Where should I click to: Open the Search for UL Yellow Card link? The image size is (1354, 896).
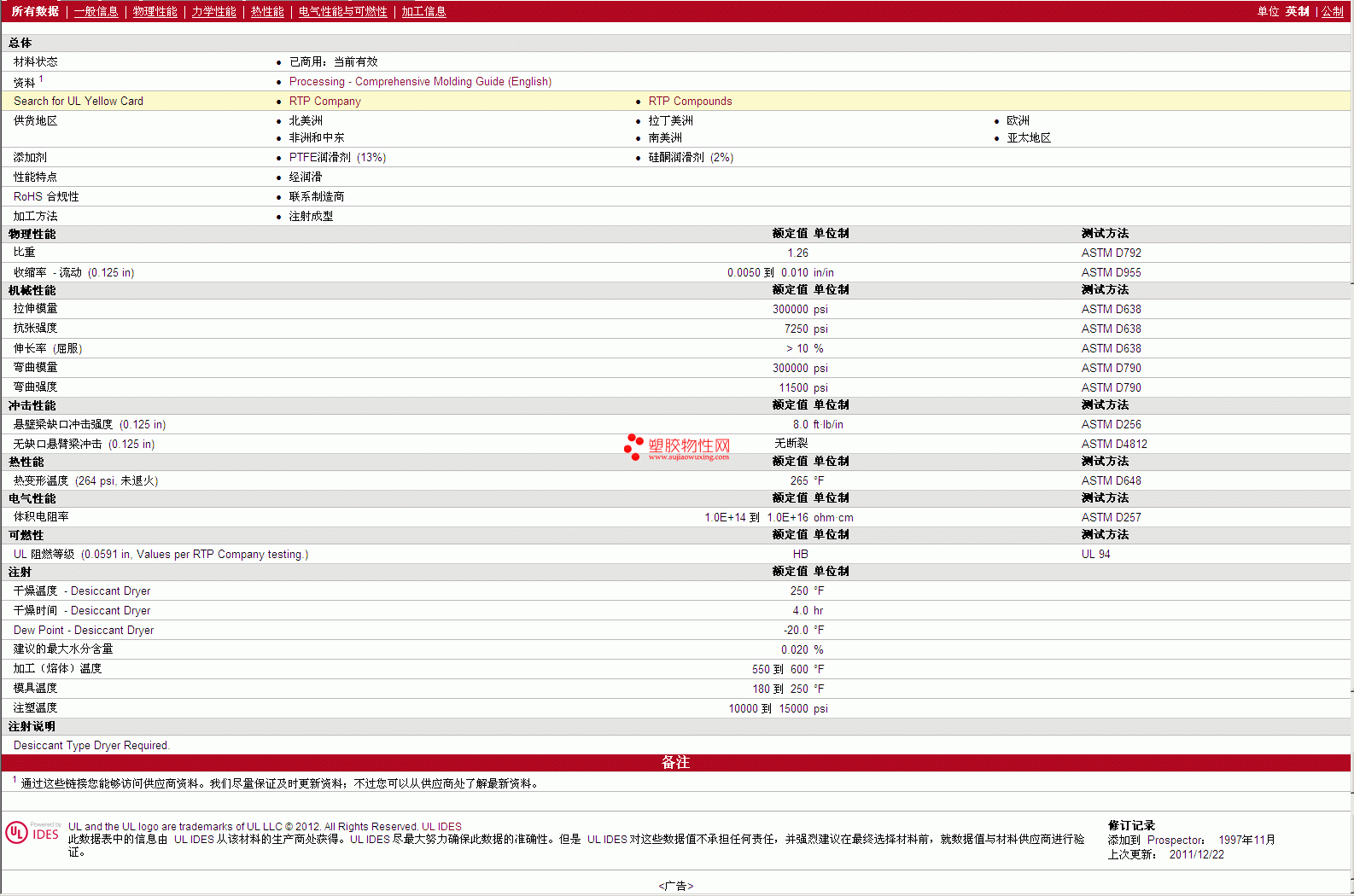[x=79, y=101]
